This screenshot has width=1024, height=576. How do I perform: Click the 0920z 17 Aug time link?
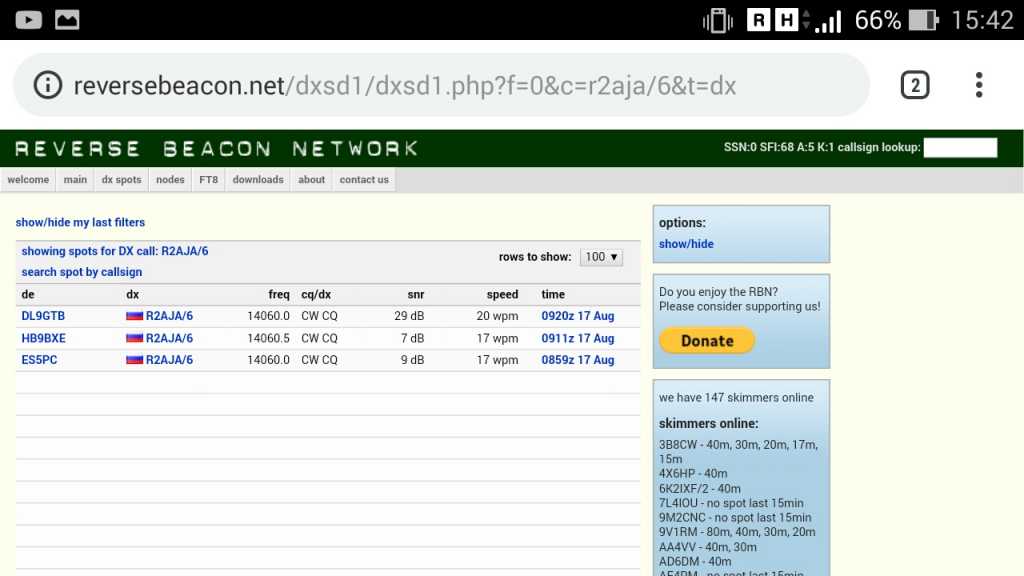578,316
